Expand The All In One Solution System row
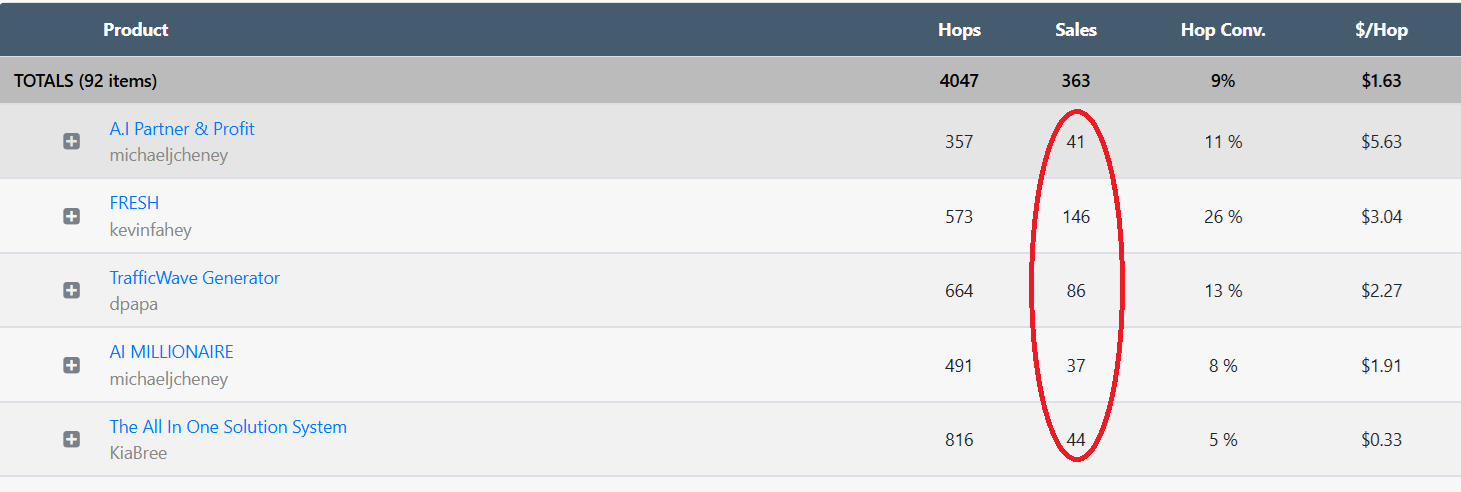The image size is (1461, 492). pos(71,439)
